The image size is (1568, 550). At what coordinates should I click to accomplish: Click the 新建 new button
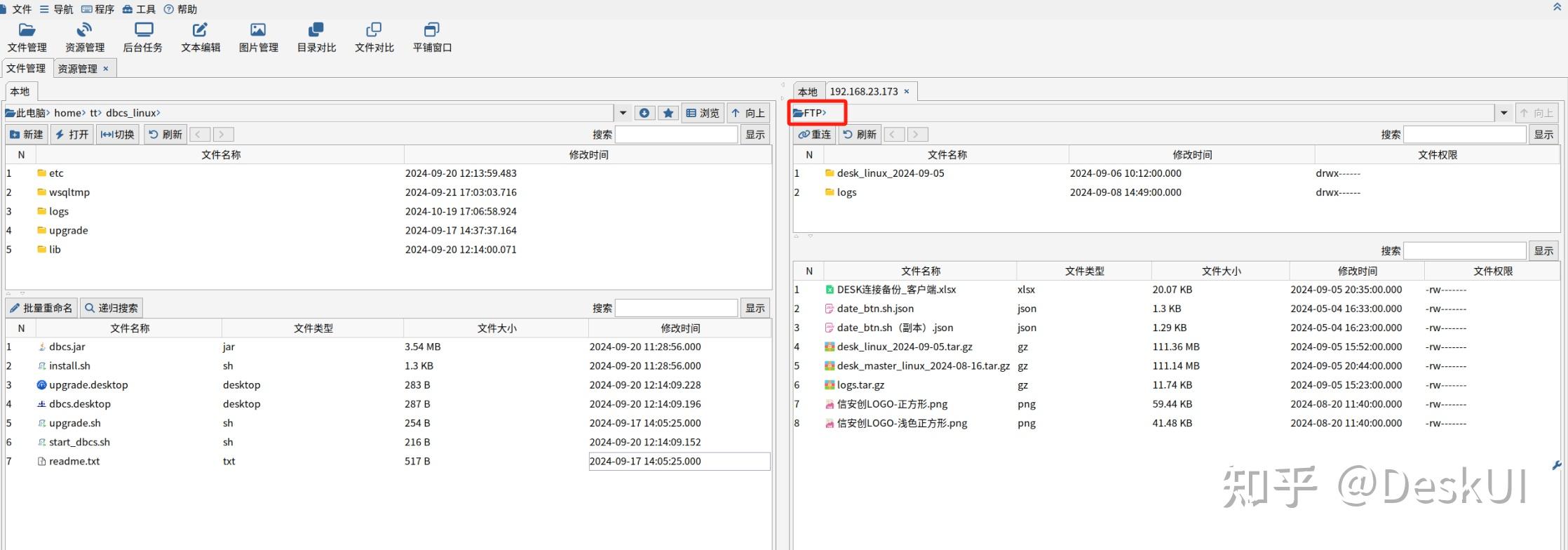click(x=27, y=135)
